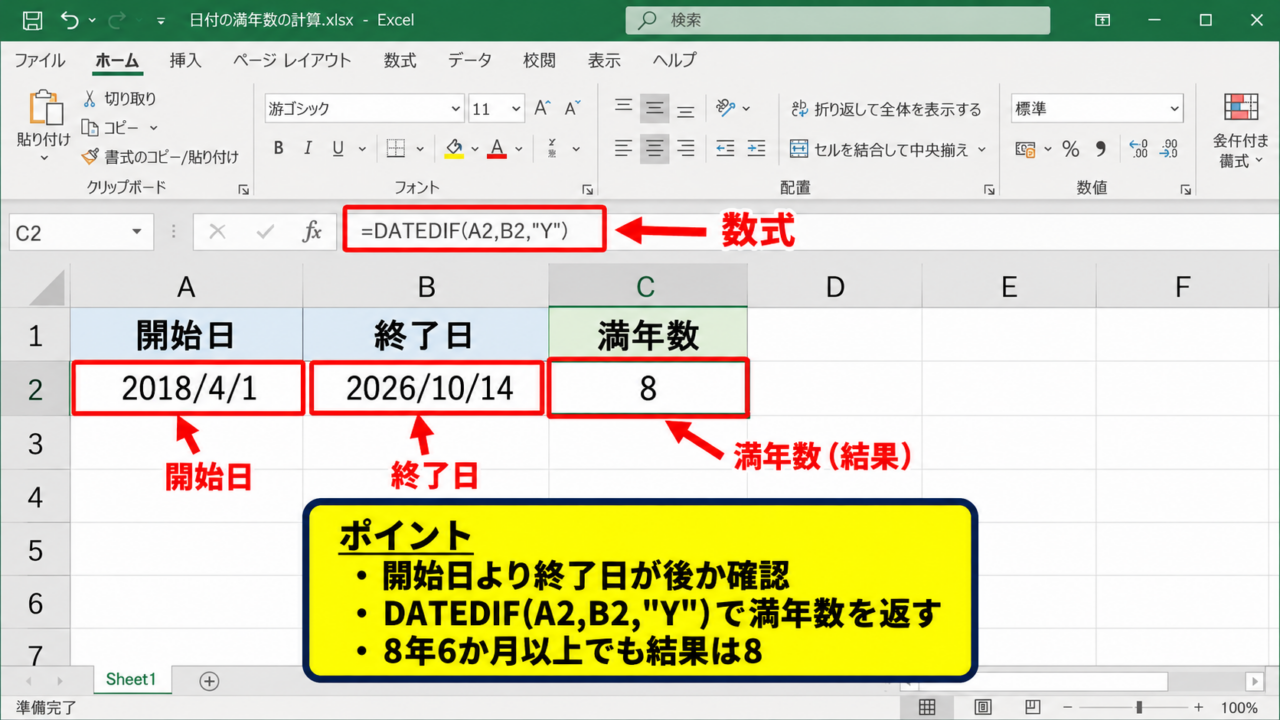Decrease font size with small A icon
The height and width of the screenshot is (720, 1280).
573,109
